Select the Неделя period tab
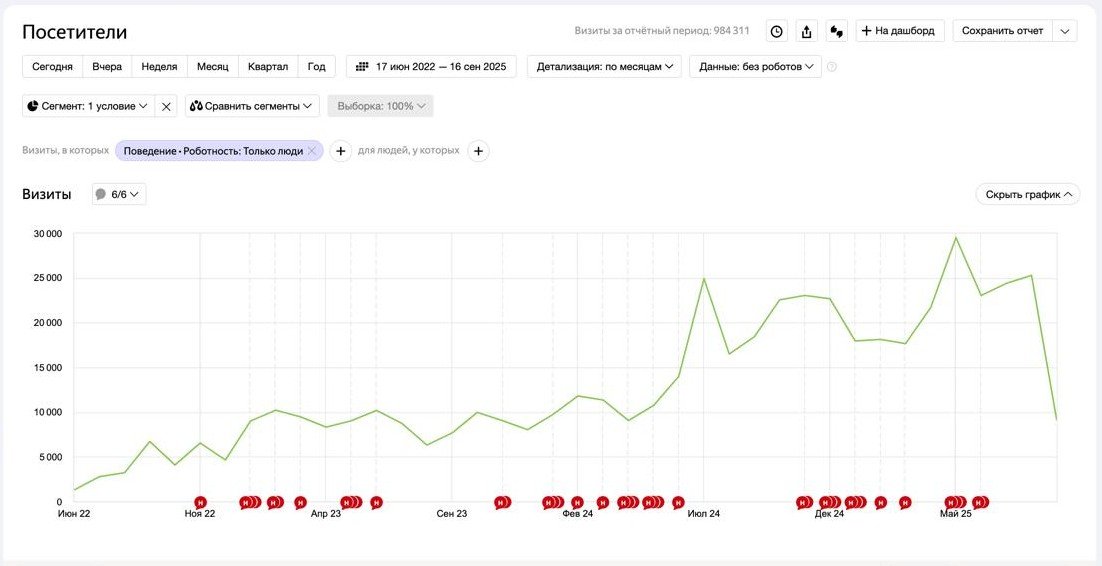The image size is (1102, 566). (x=159, y=67)
